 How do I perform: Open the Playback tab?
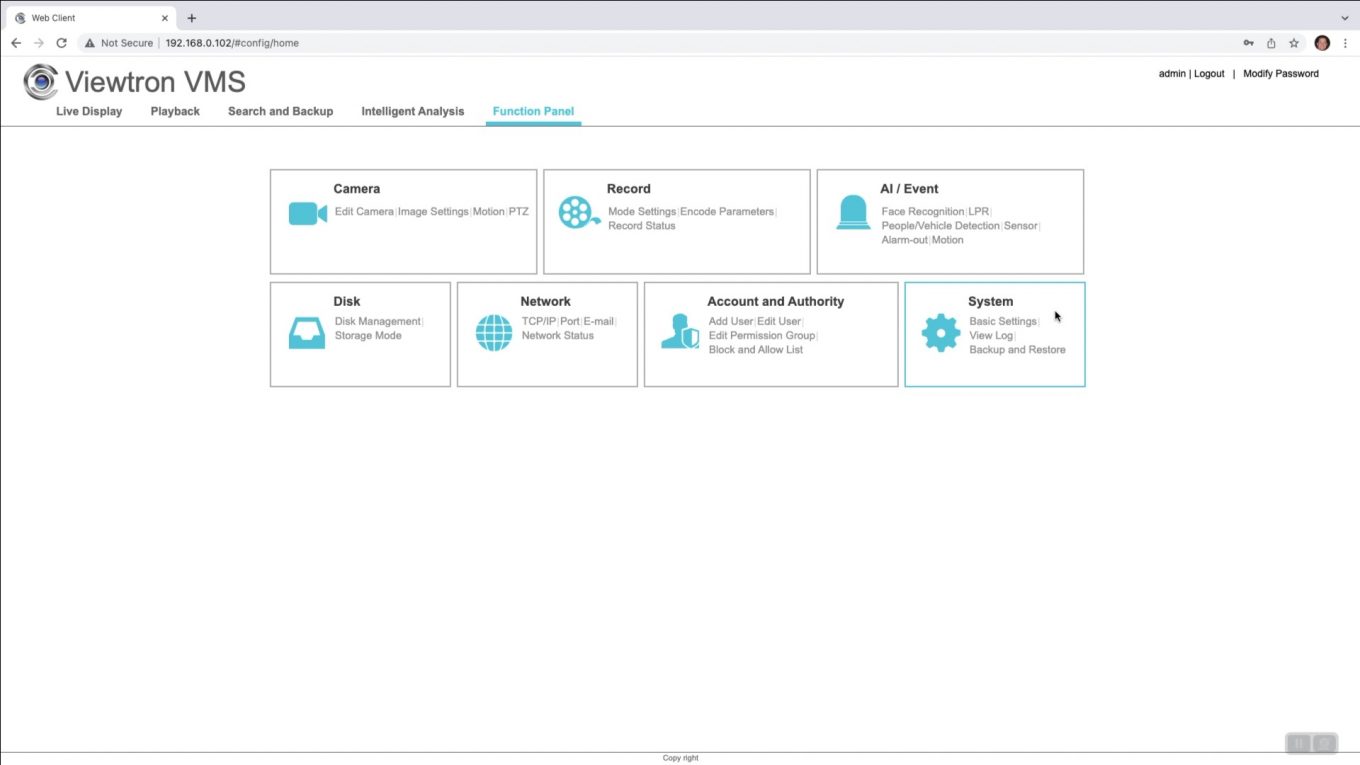[x=175, y=111]
